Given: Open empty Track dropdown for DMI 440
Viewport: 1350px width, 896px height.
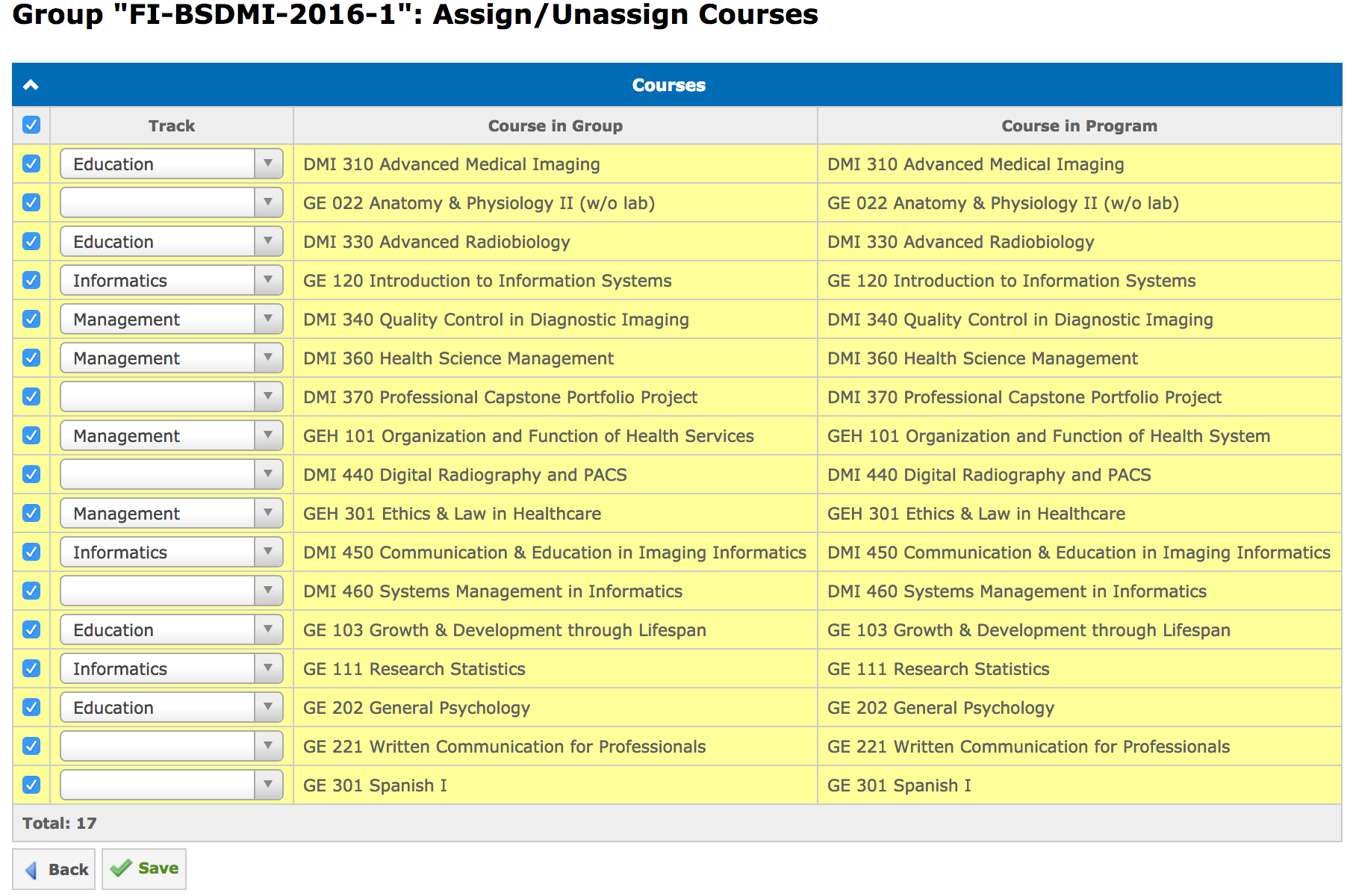Looking at the screenshot, I should point(172,474).
